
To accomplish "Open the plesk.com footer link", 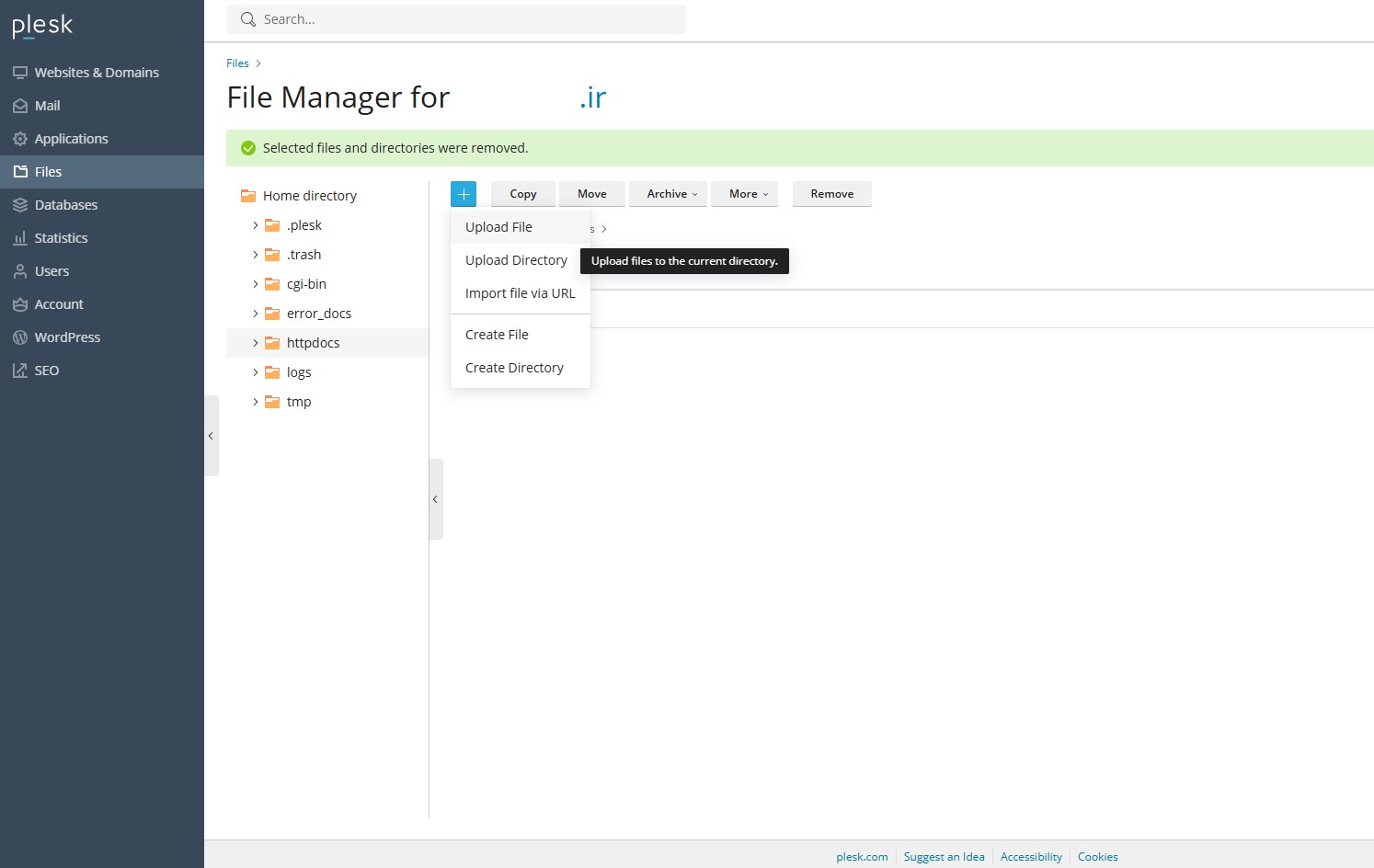I will click(862, 857).
